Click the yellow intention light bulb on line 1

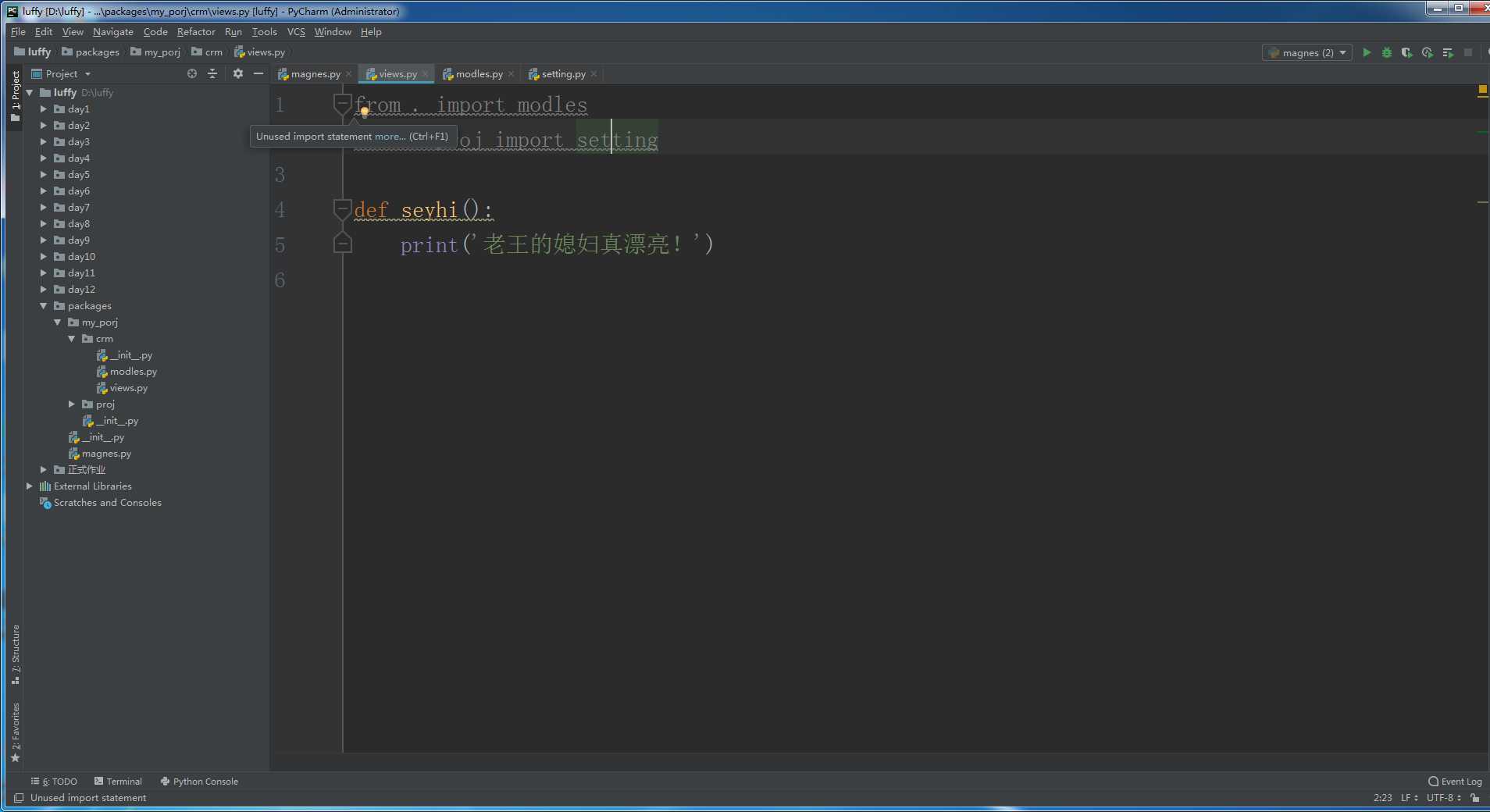click(365, 112)
